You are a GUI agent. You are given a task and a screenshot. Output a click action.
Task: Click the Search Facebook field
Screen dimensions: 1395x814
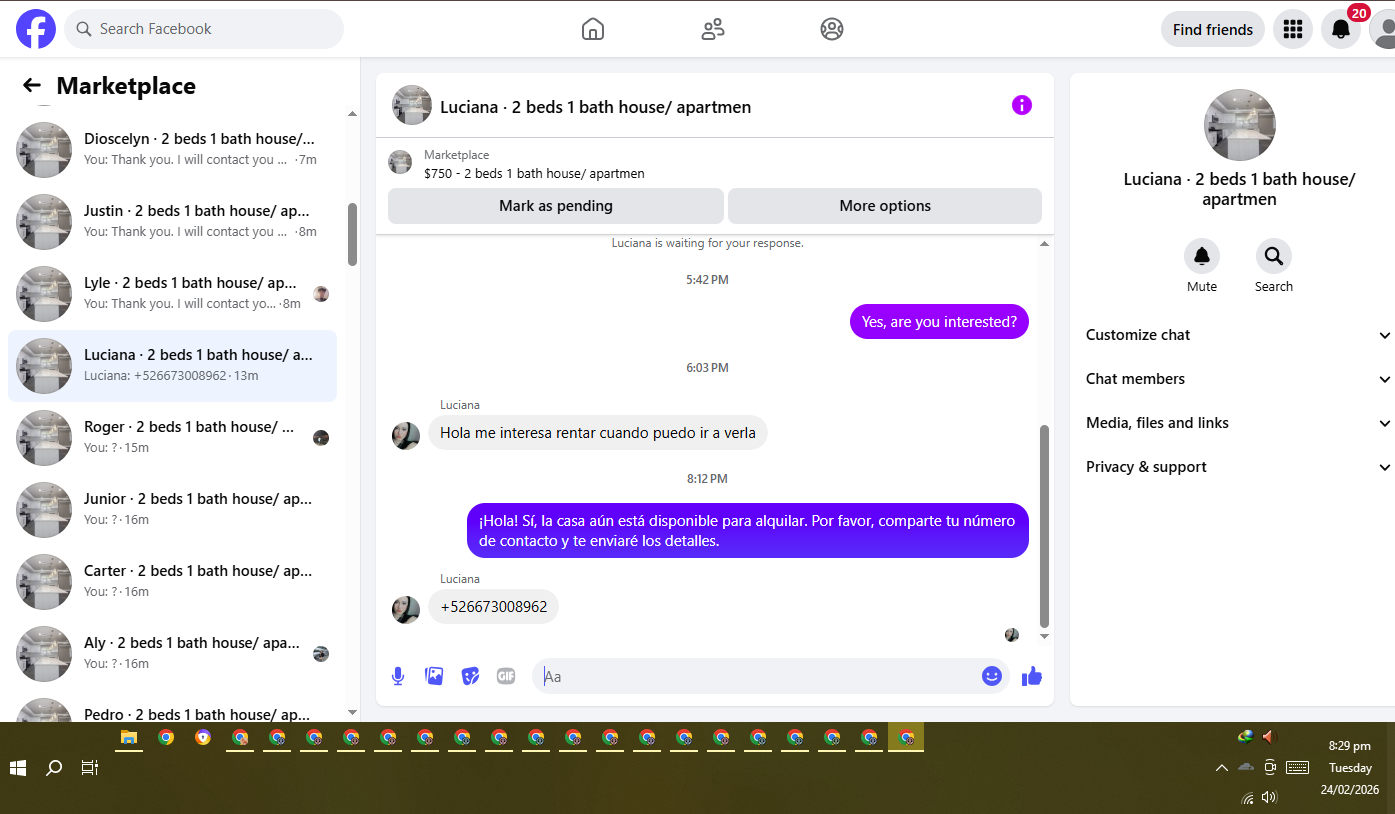tap(204, 29)
